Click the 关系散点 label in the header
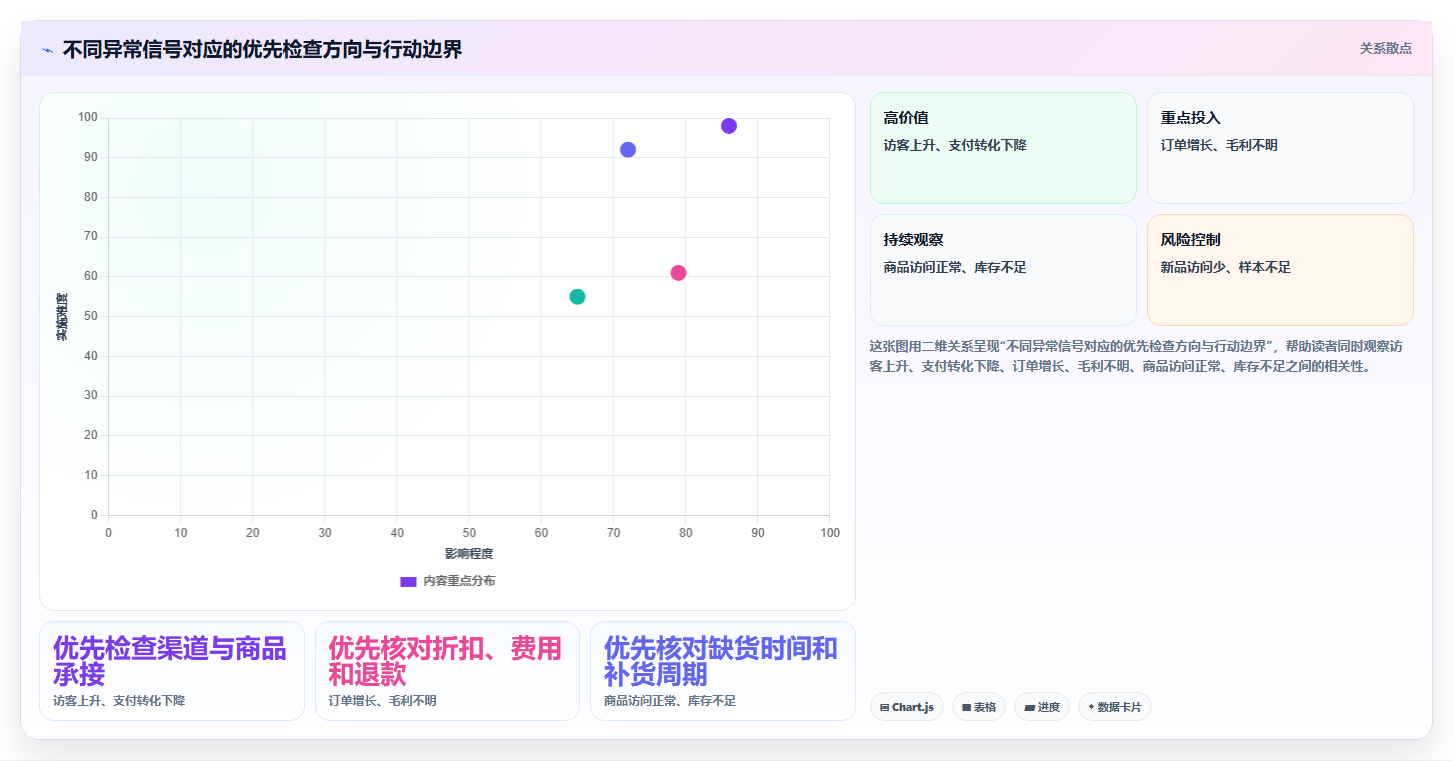1453x761 pixels. (1386, 48)
